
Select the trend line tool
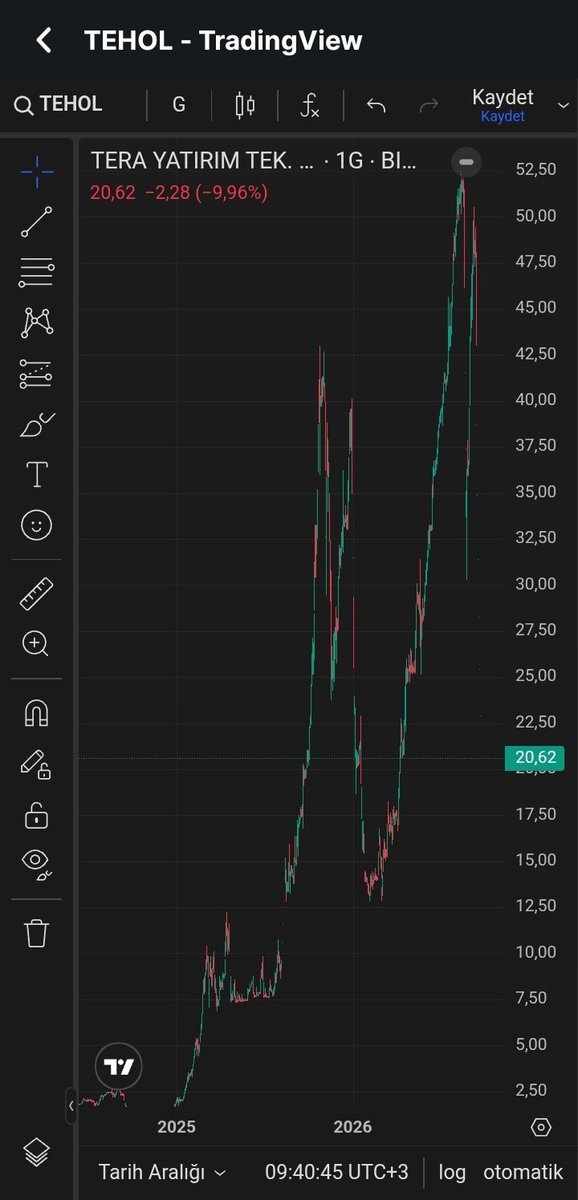click(37, 221)
